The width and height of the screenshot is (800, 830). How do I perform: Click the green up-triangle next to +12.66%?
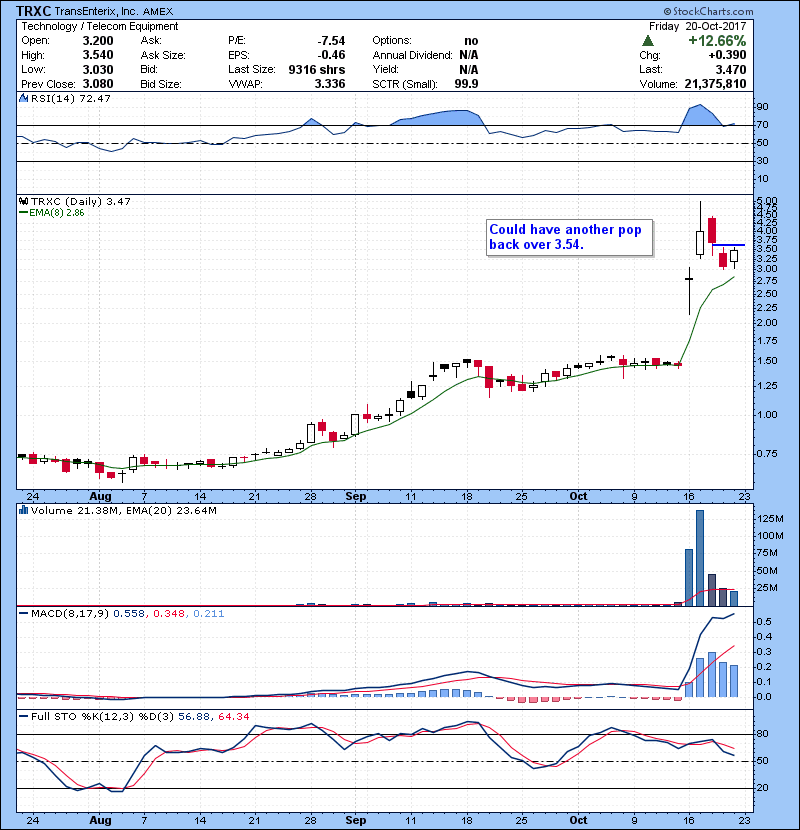648,41
